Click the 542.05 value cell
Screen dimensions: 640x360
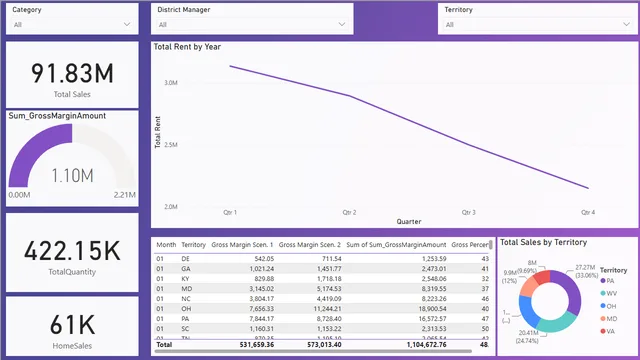264,259
